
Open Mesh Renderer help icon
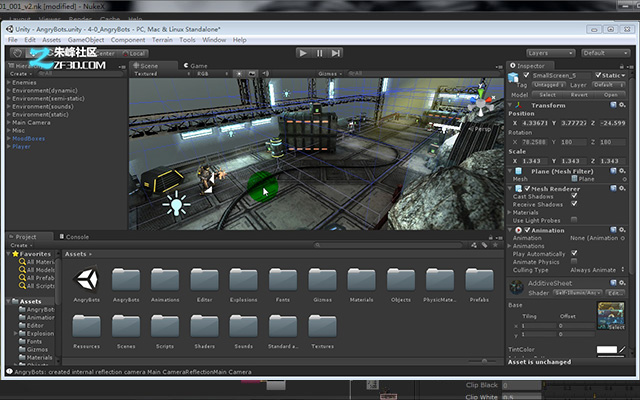coord(613,188)
